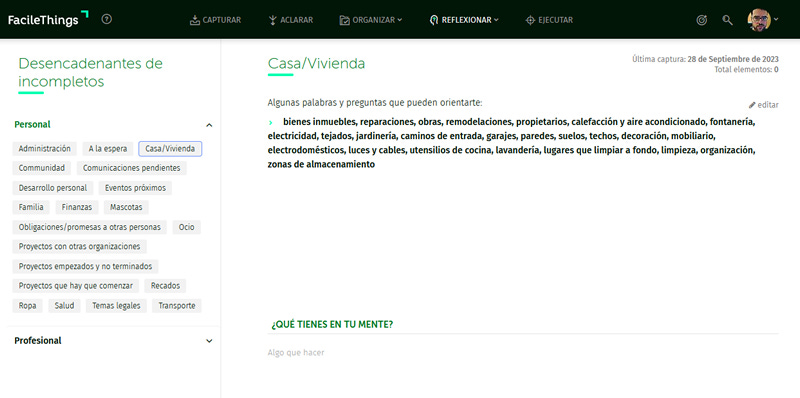Click '¿QUÉ TIENES EN TU MENTE?' heading
The image size is (800, 398).
click(x=332, y=325)
